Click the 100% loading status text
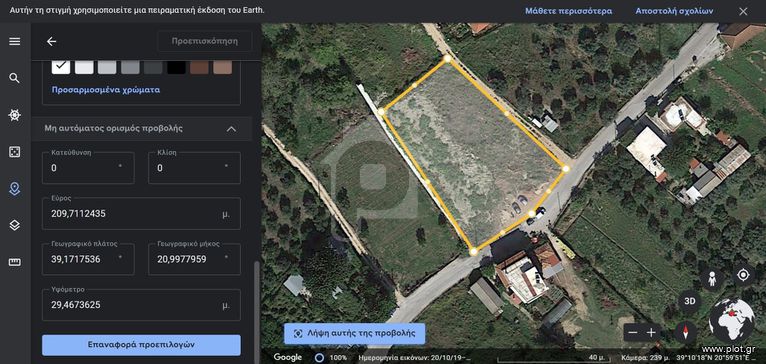Viewport: 766px width, 364px height. pos(339,358)
